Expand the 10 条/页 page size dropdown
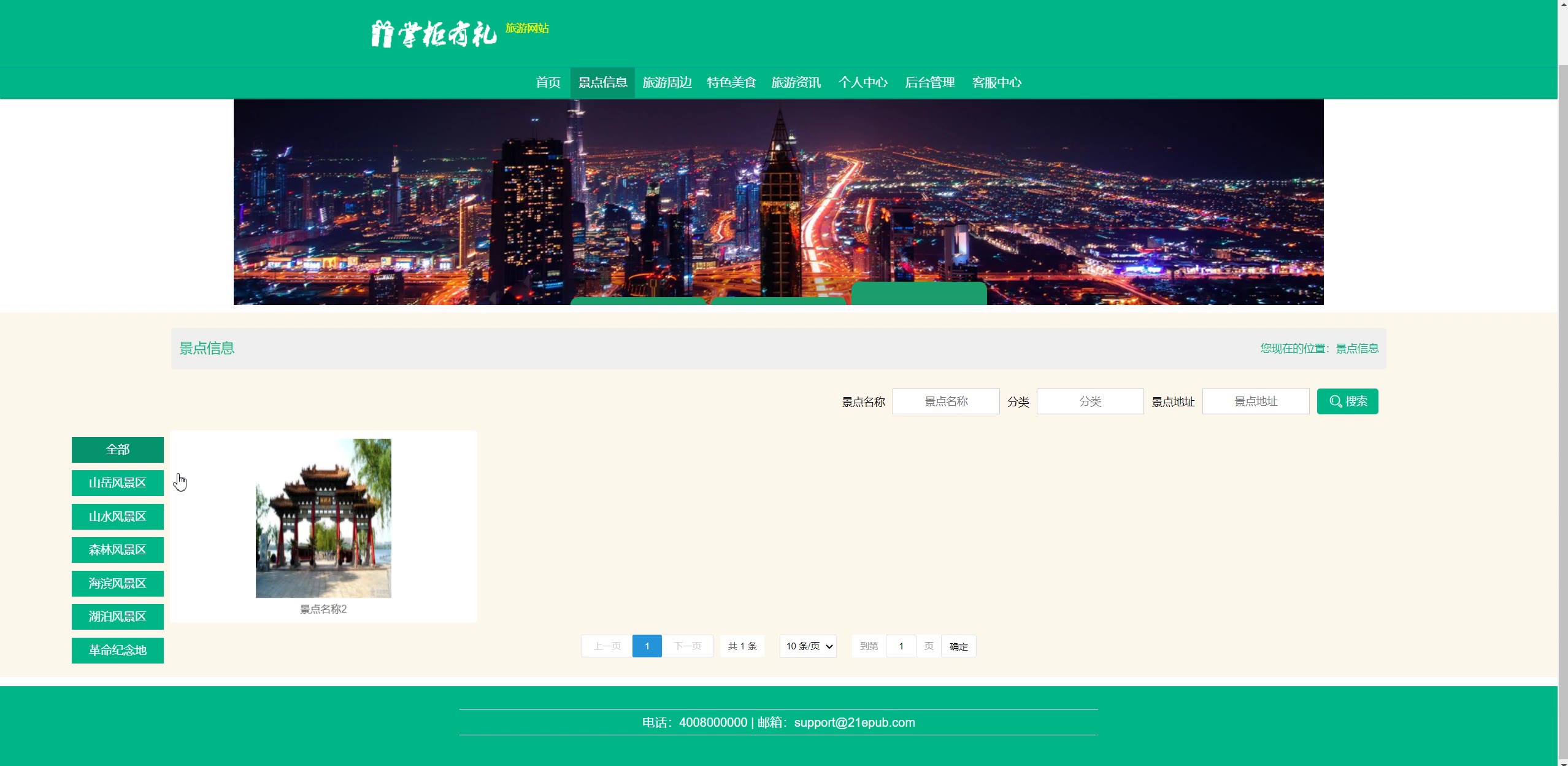The height and width of the screenshot is (766, 1568). click(808, 646)
